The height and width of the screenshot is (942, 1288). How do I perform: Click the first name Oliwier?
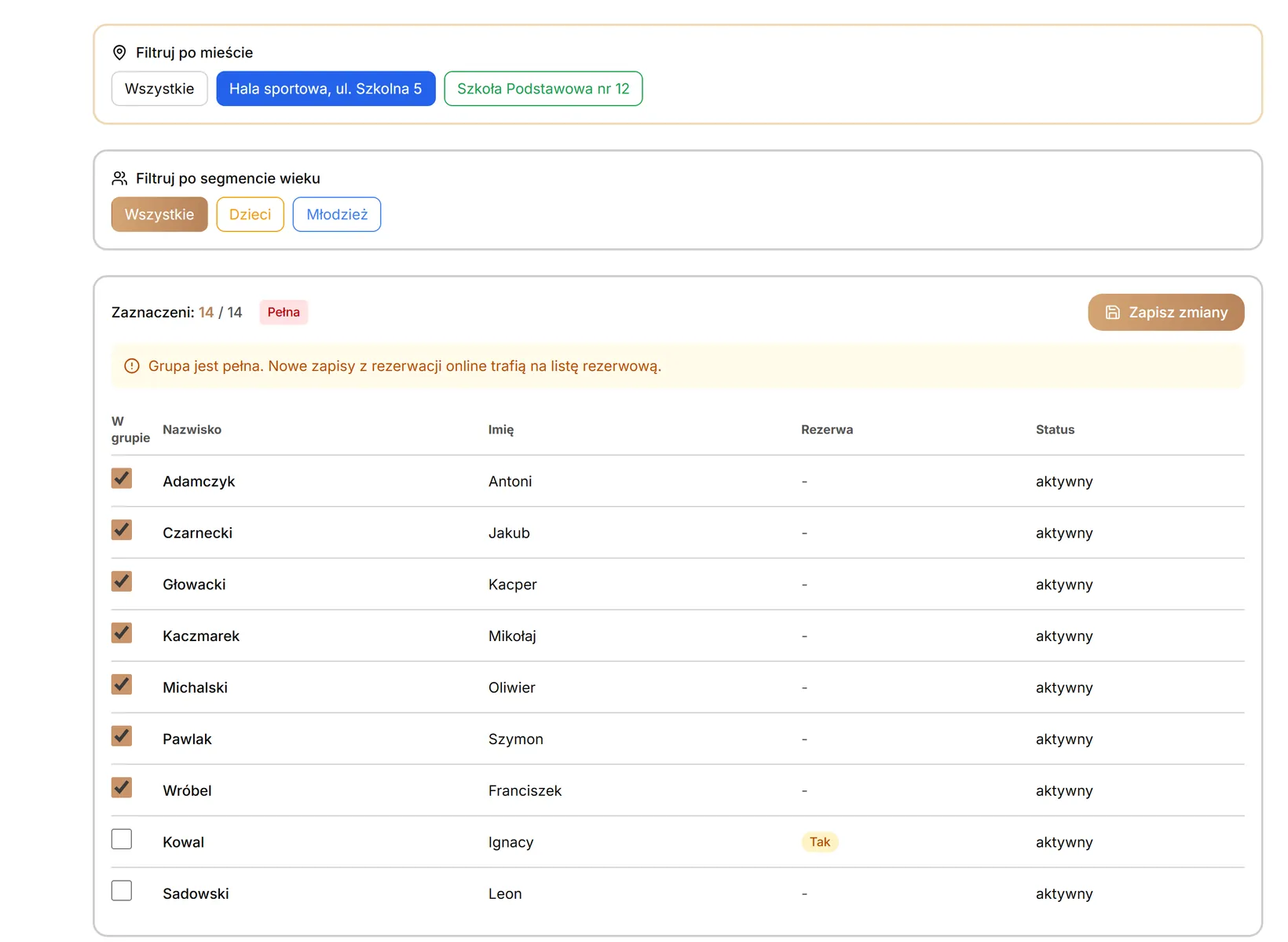[x=512, y=687]
